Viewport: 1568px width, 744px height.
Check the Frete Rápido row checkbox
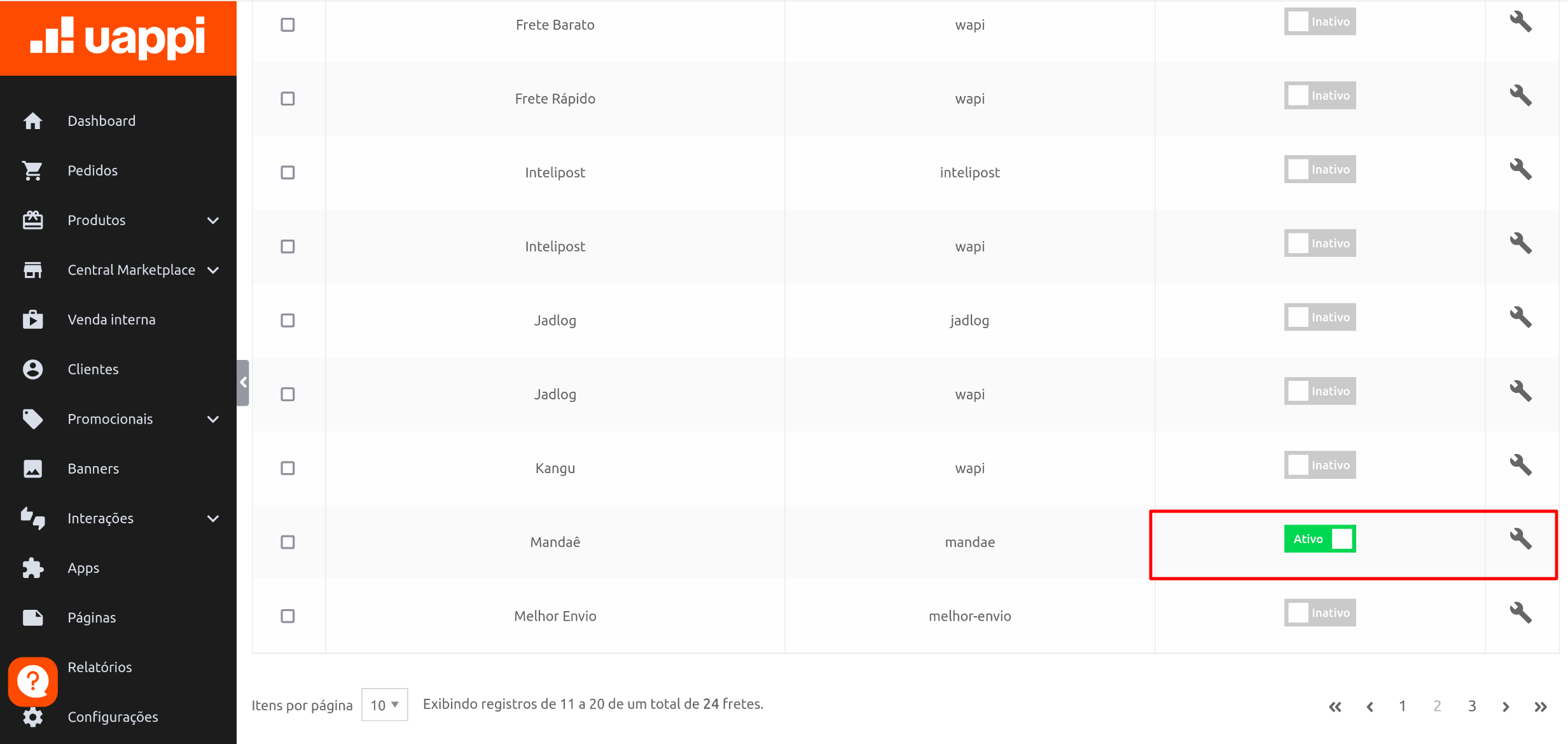(288, 99)
